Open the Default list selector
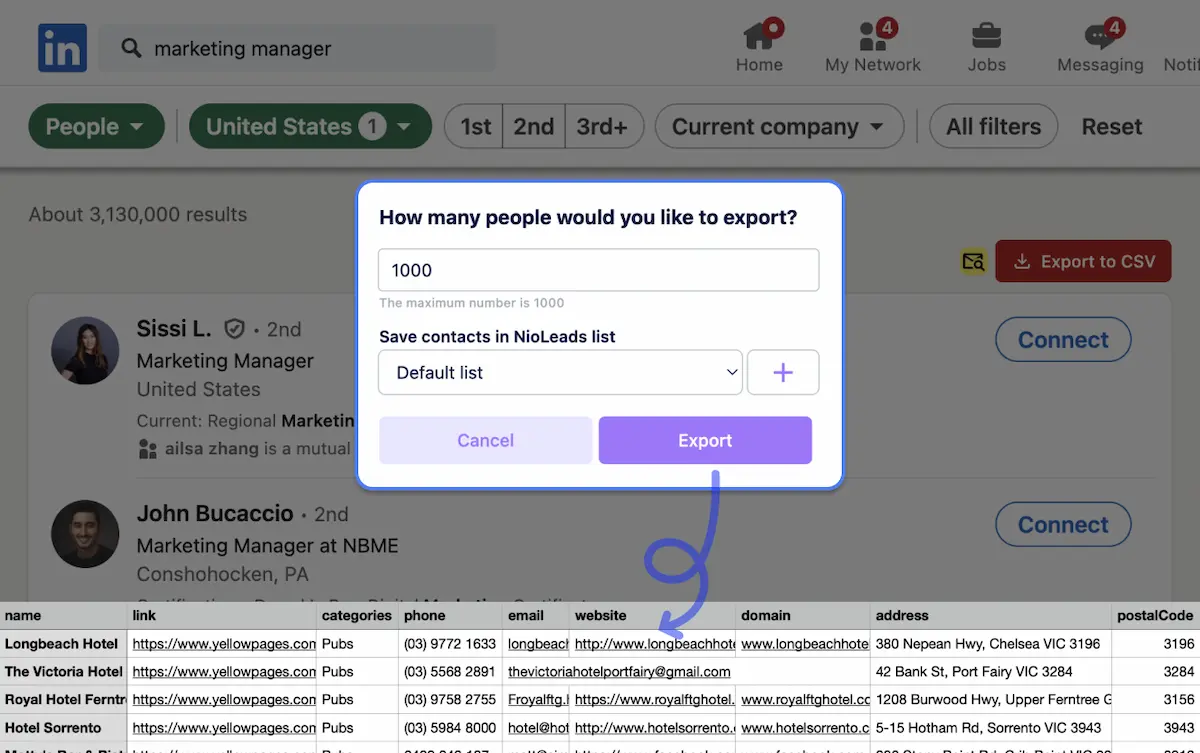1200x753 pixels. pyautogui.click(x=560, y=372)
